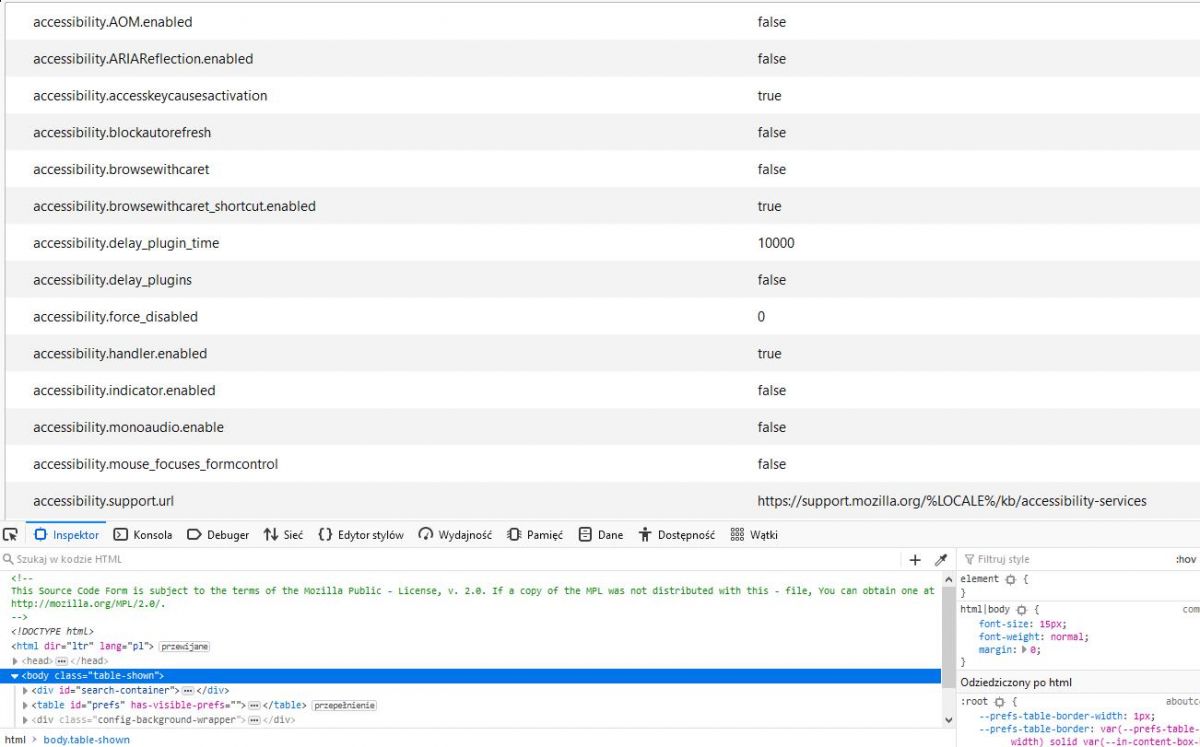Expand the margin property triangle
Screen dimensions: 1200x747
[x=1023, y=649]
